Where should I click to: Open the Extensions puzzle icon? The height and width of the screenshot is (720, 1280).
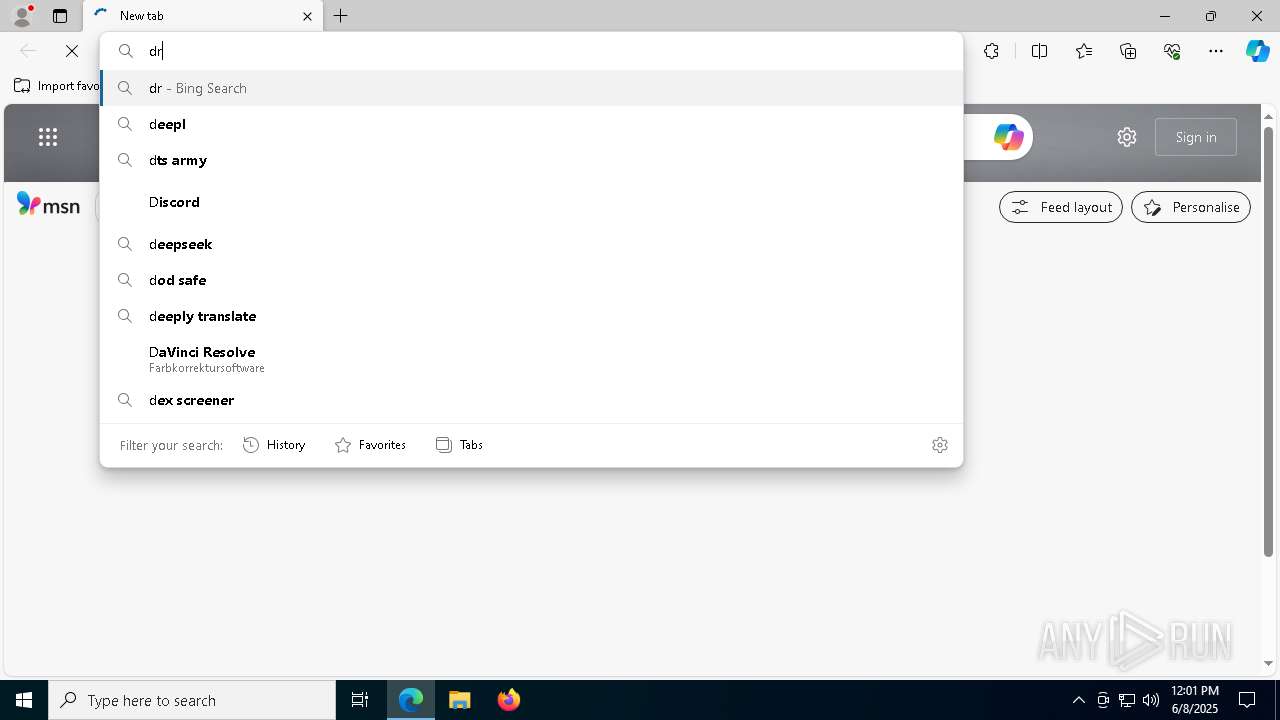(x=991, y=51)
